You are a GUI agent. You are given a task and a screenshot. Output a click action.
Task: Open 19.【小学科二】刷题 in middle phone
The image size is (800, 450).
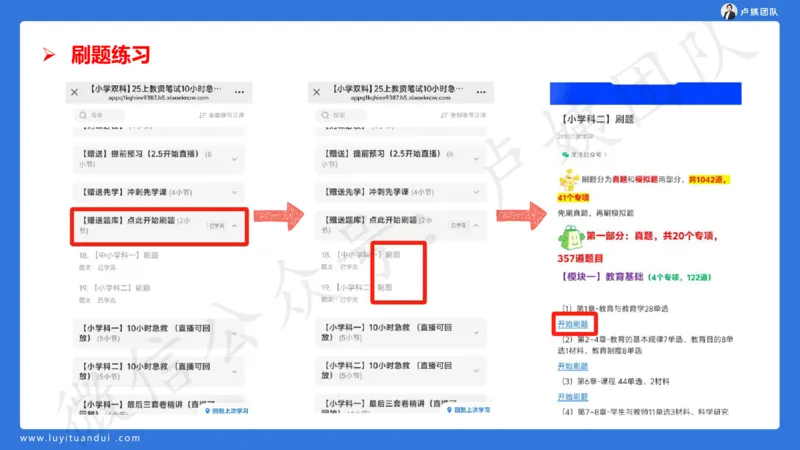356,287
